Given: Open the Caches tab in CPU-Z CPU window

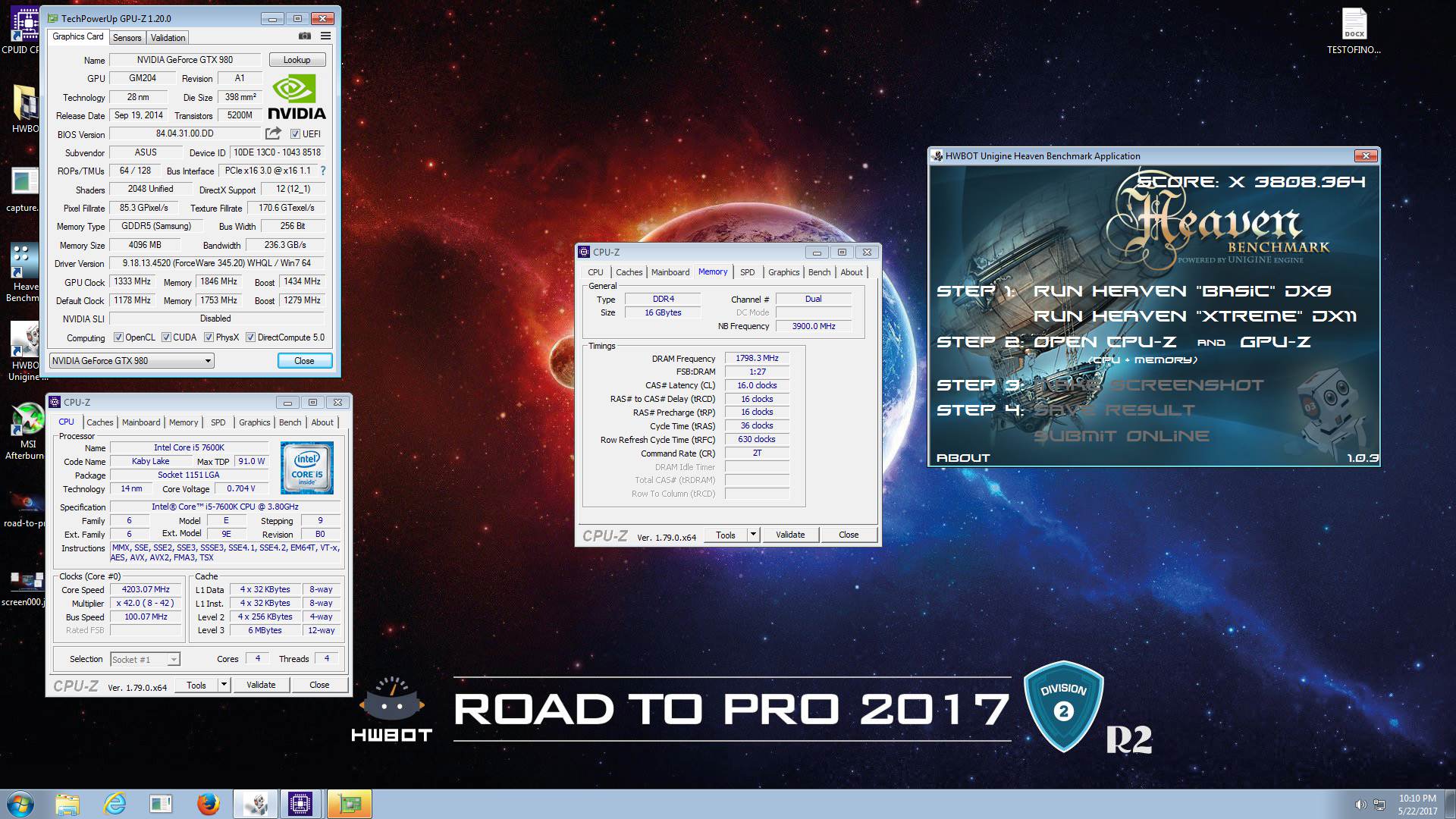Looking at the screenshot, I should (99, 422).
